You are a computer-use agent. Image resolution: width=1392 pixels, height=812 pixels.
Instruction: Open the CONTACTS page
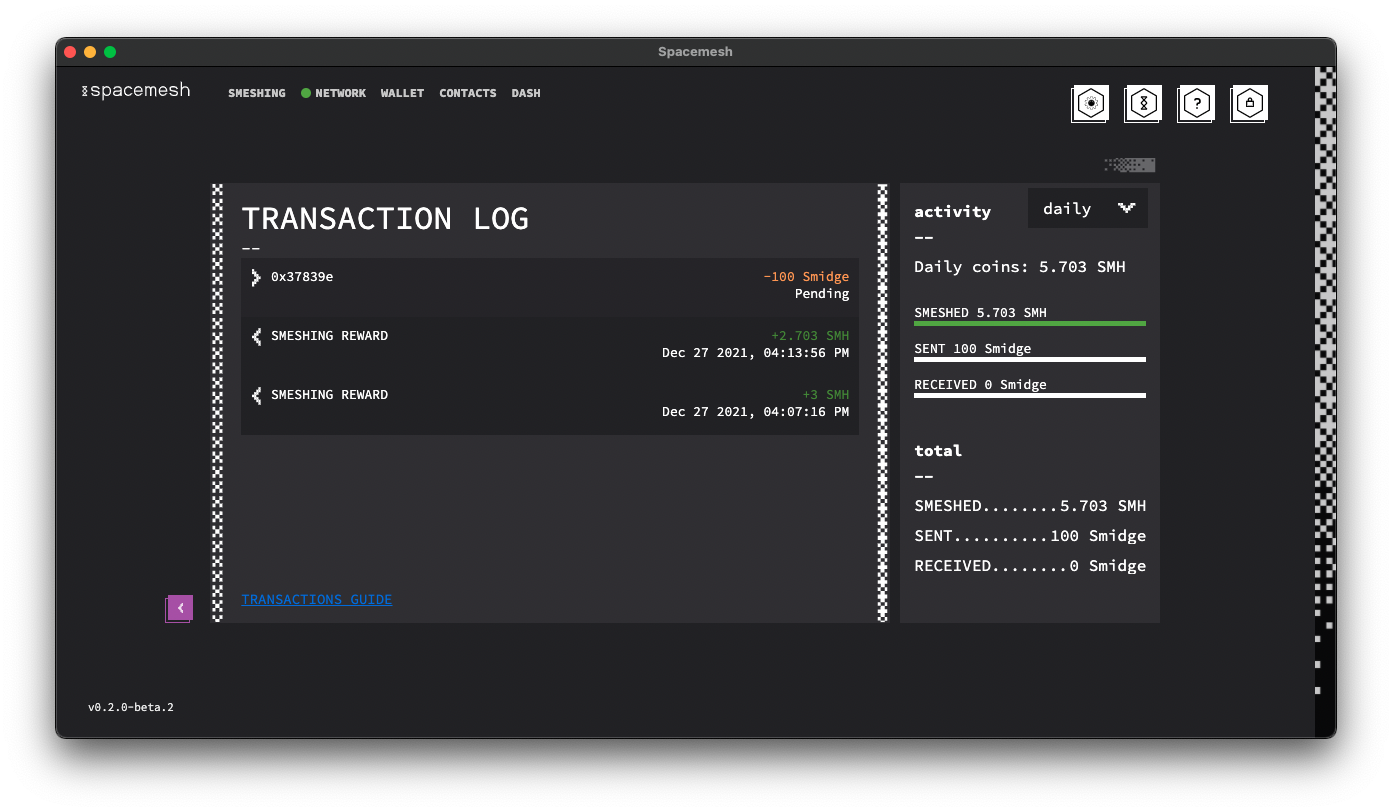coord(468,93)
